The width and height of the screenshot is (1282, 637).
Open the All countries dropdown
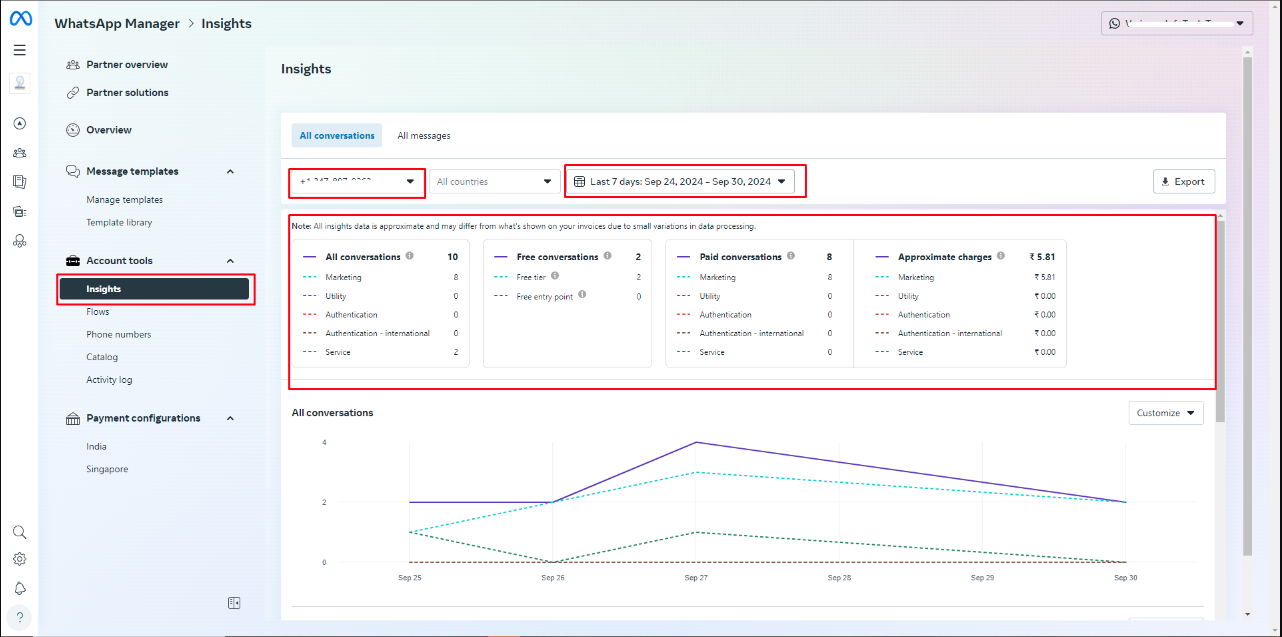tap(494, 182)
